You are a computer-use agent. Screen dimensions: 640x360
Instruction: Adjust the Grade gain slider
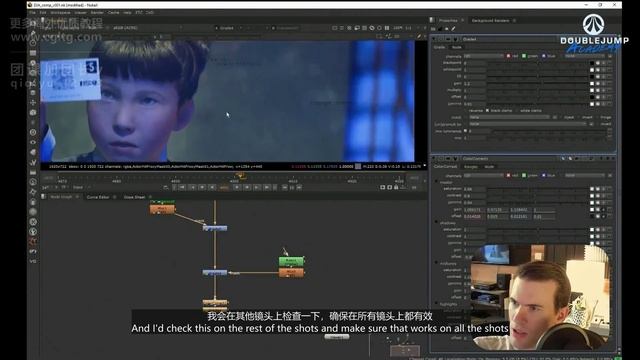click(537, 83)
